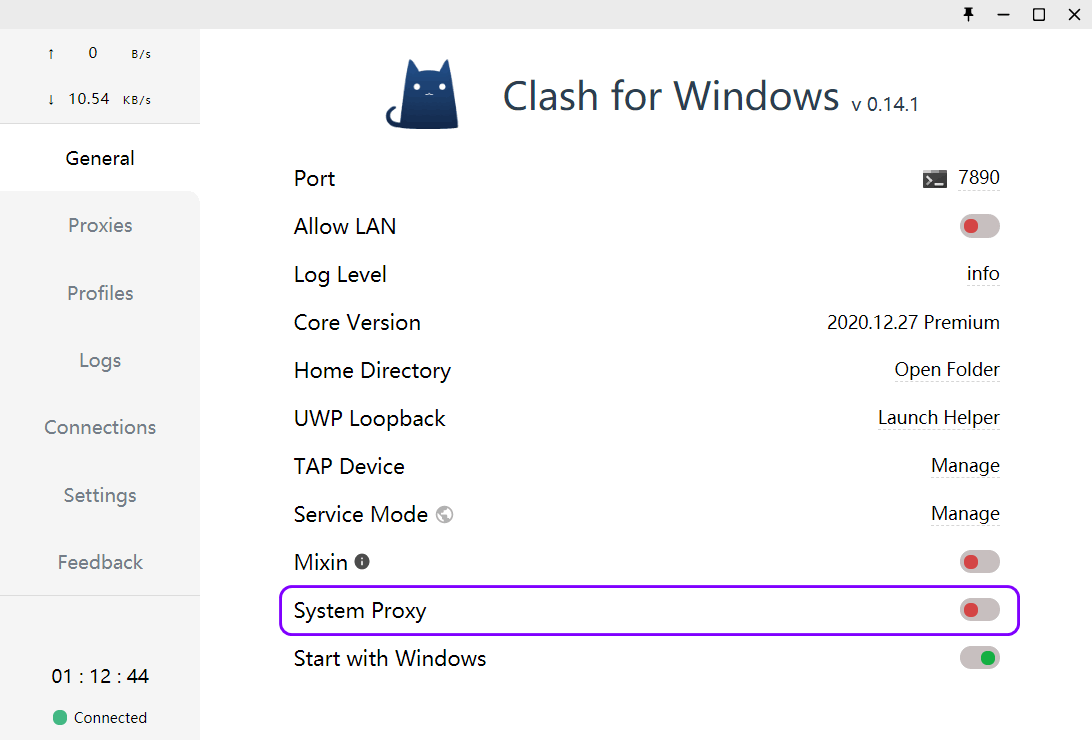Click the Open Folder link
This screenshot has height=740, width=1092.
pyautogui.click(x=946, y=370)
